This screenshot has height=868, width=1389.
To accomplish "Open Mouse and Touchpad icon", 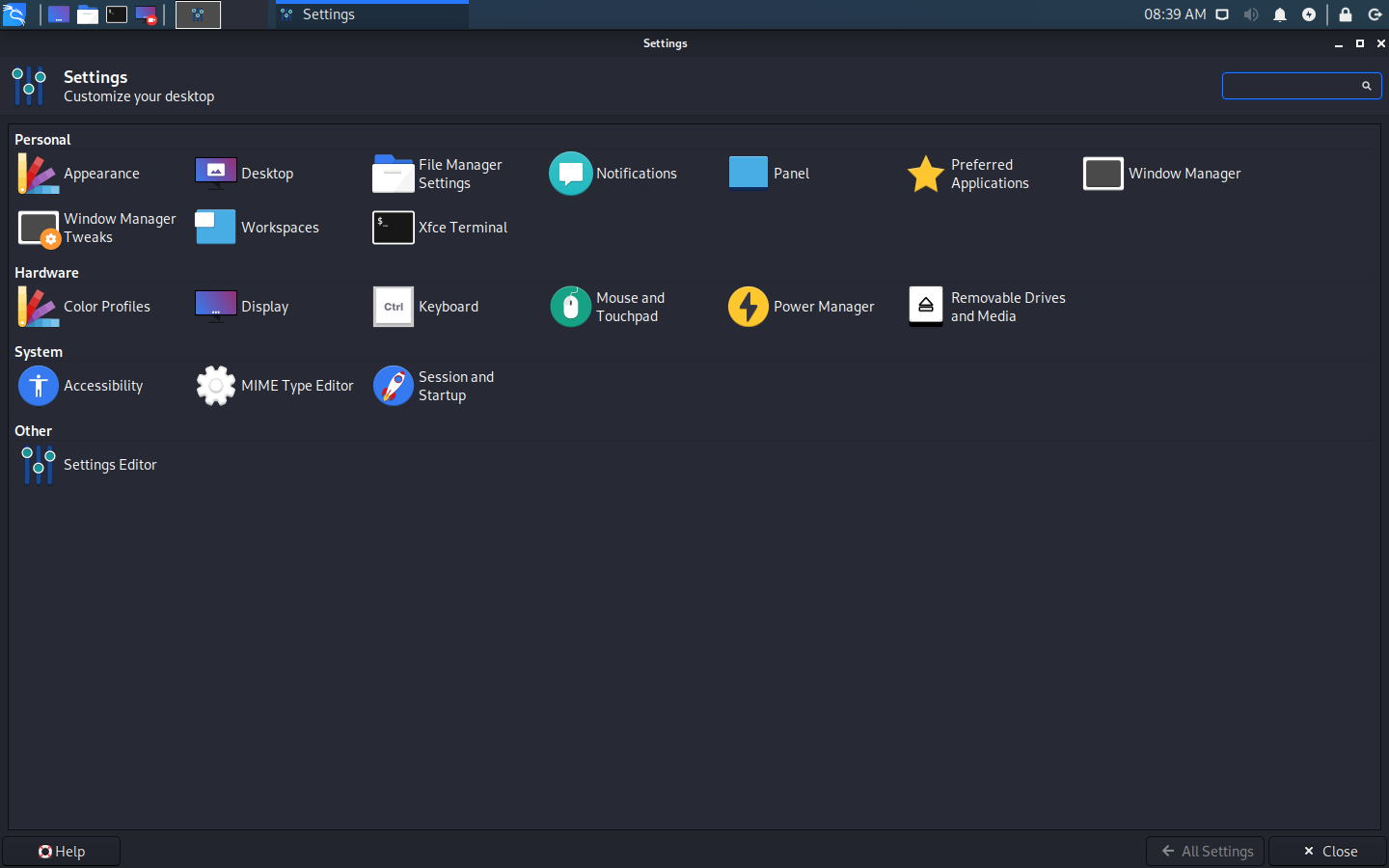I will (571, 307).
